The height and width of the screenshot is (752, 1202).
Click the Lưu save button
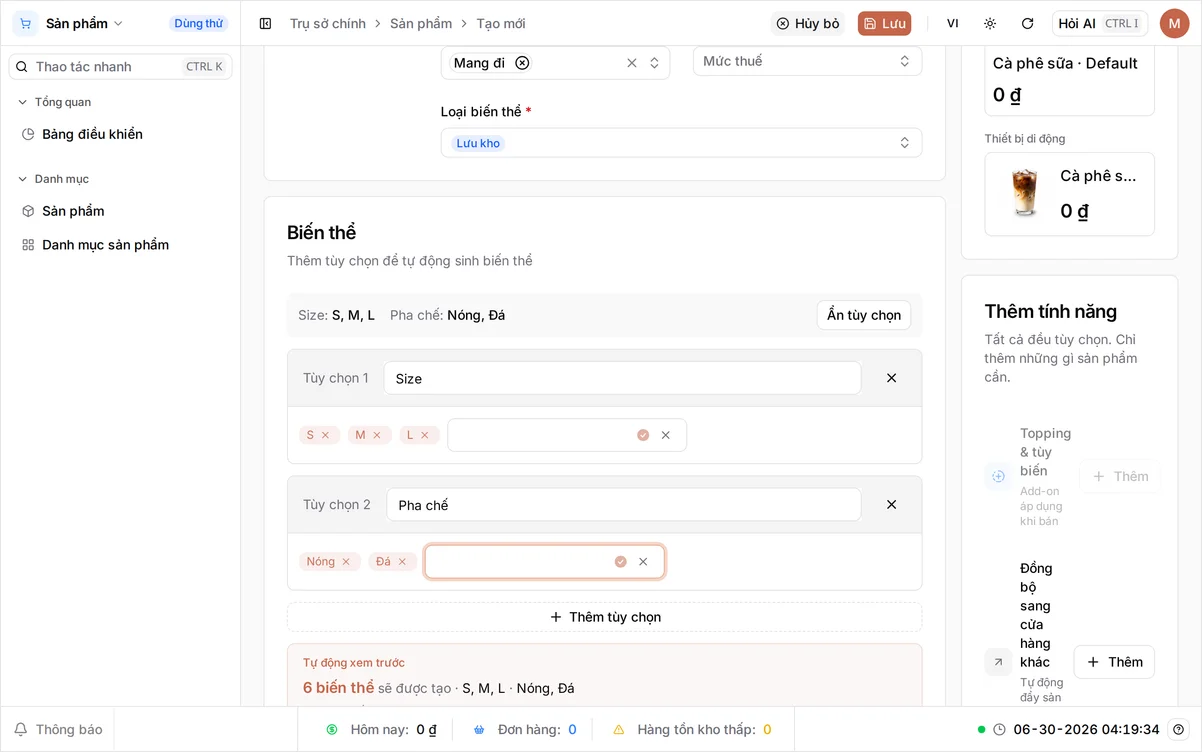tap(884, 23)
